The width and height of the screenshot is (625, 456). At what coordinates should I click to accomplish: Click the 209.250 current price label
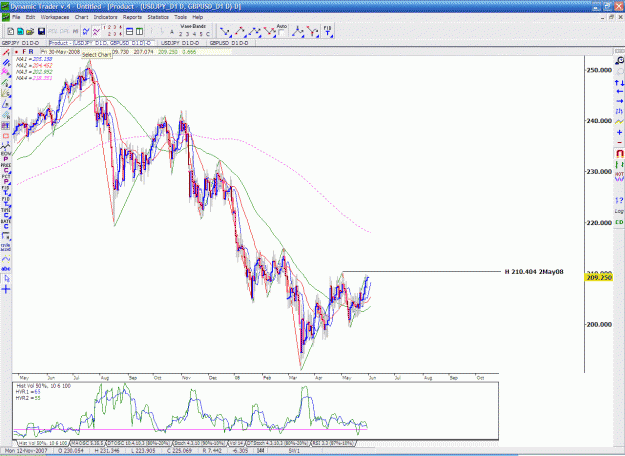(x=598, y=277)
